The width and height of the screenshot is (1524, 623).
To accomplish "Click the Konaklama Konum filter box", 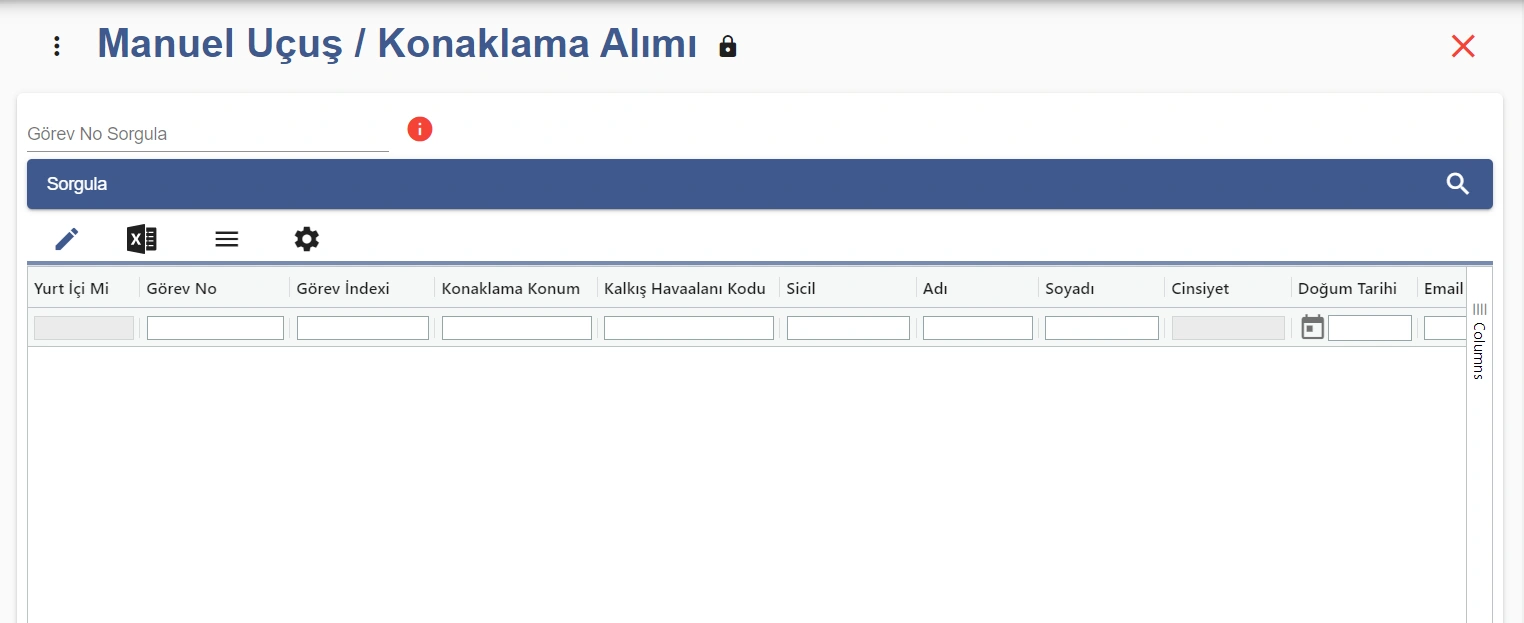I will [x=517, y=328].
